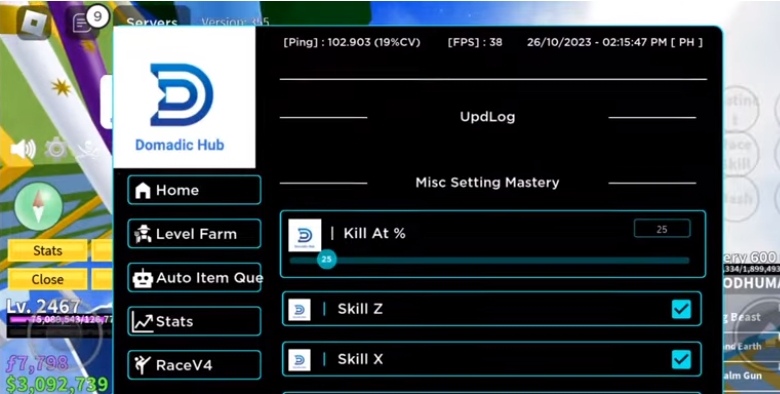Open the Roblox menu icon
Viewport: 780px width, 394px height.
(34, 22)
